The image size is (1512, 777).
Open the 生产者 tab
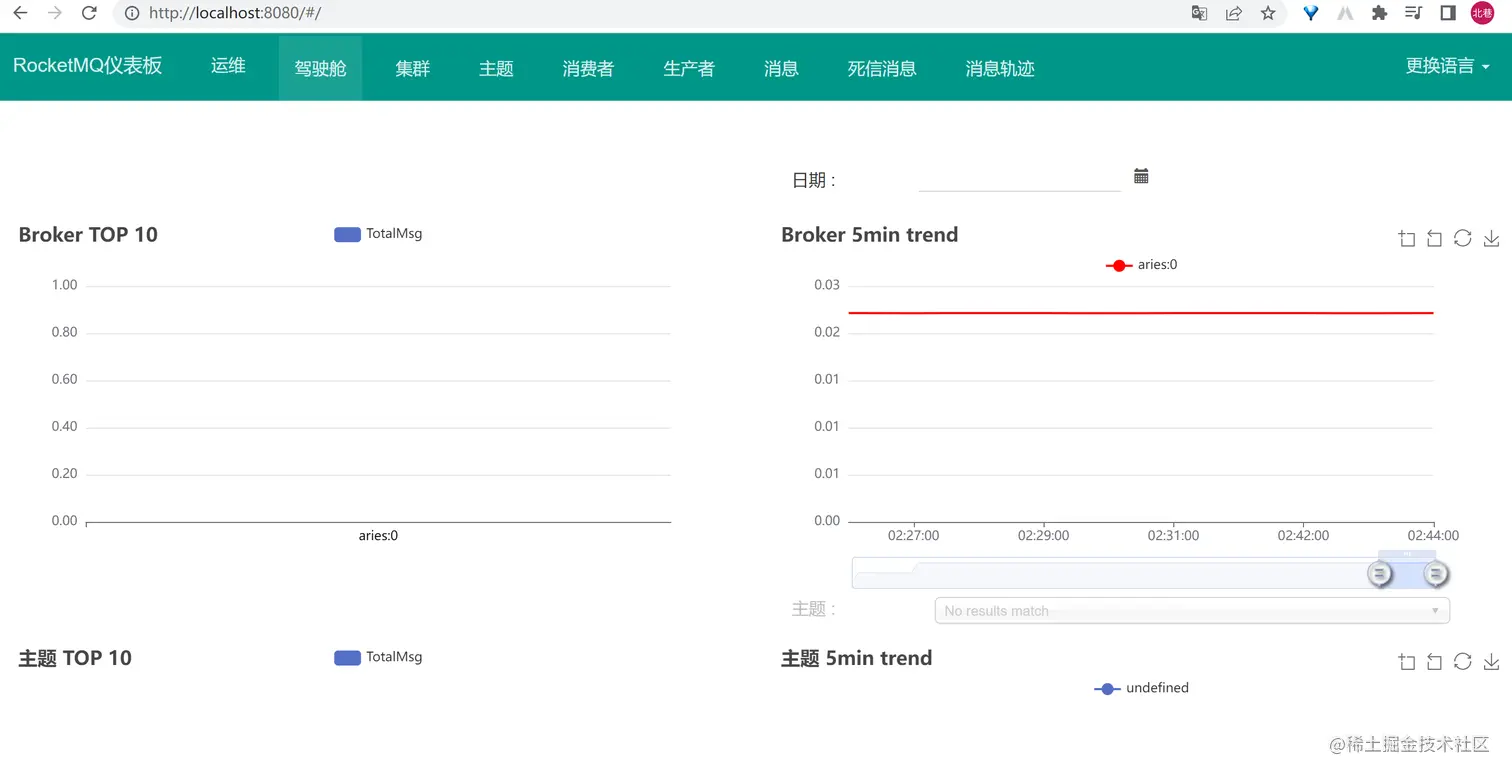point(689,68)
